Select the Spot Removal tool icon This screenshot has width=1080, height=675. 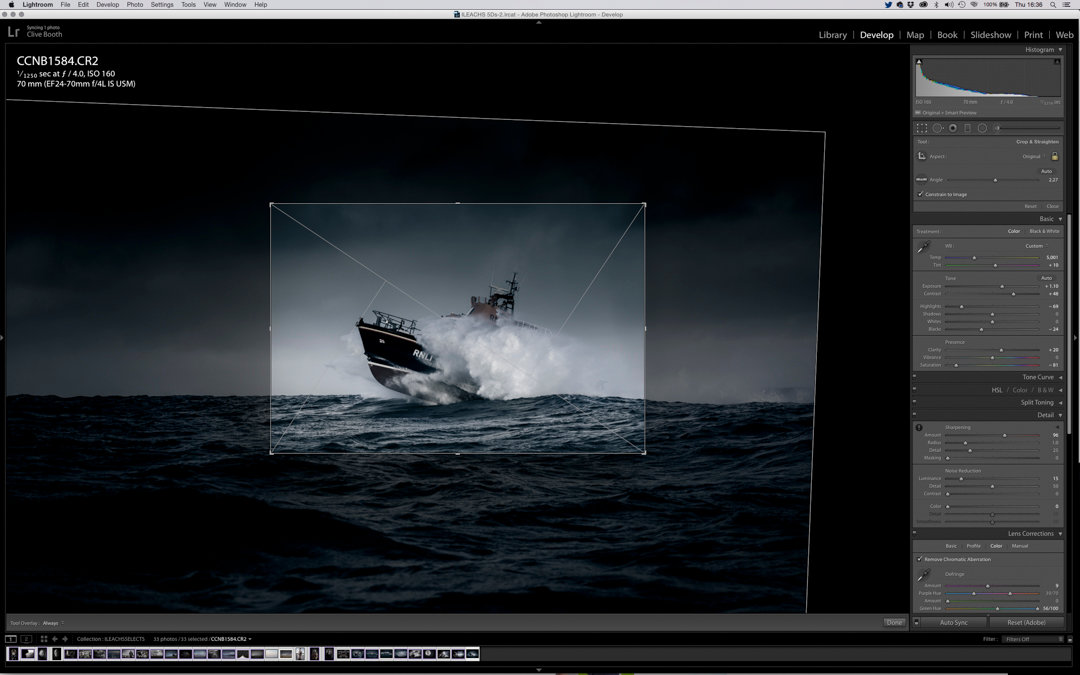[x=937, y=128]
